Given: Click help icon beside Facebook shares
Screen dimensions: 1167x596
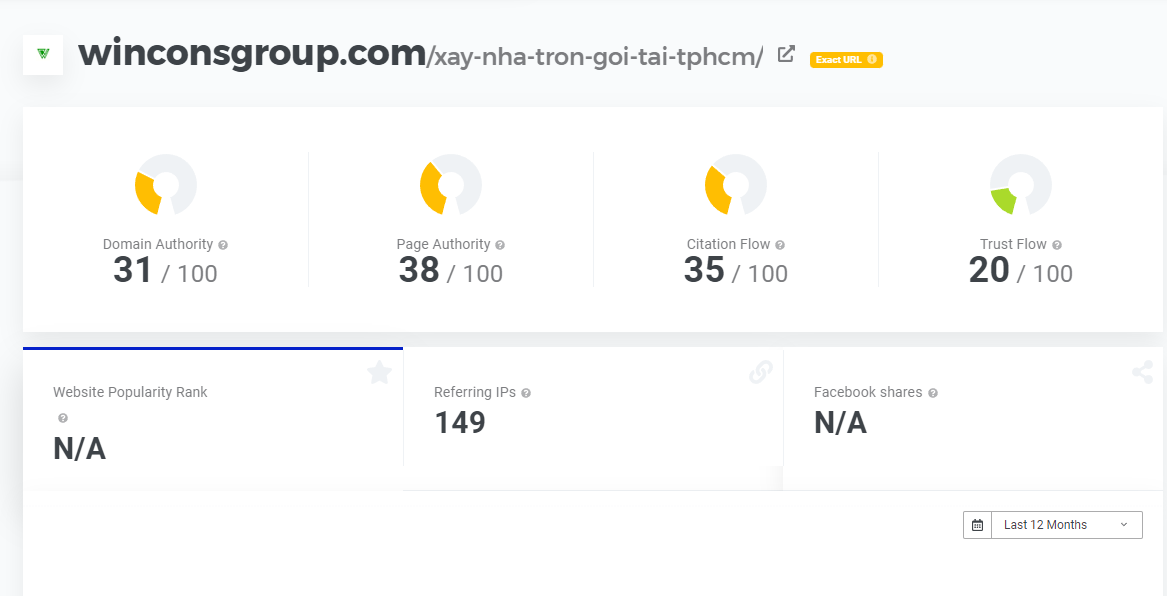Looking at the screenshot, I should coord(933,393).
